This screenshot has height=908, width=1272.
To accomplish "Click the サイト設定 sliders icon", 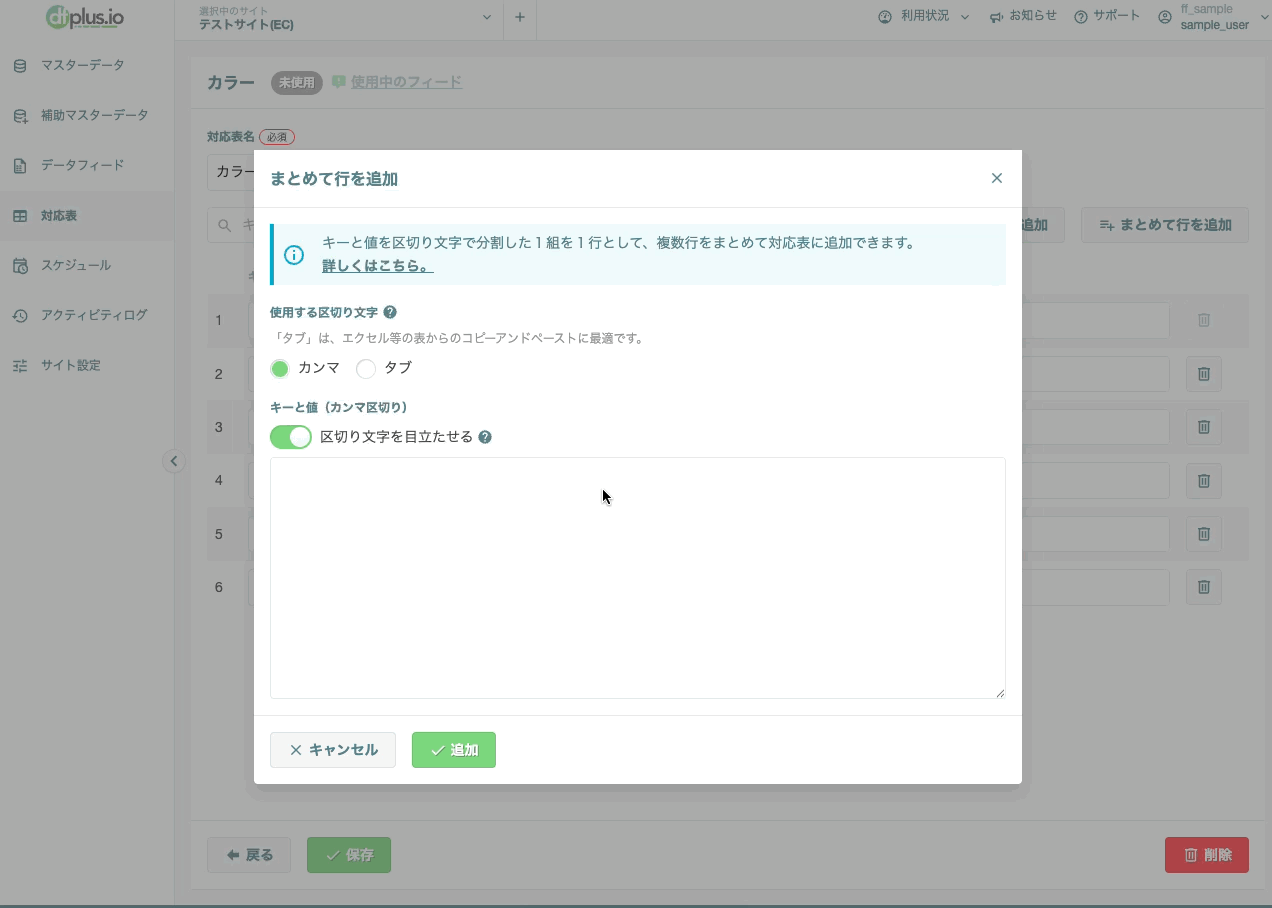I will tap(20, 366).
